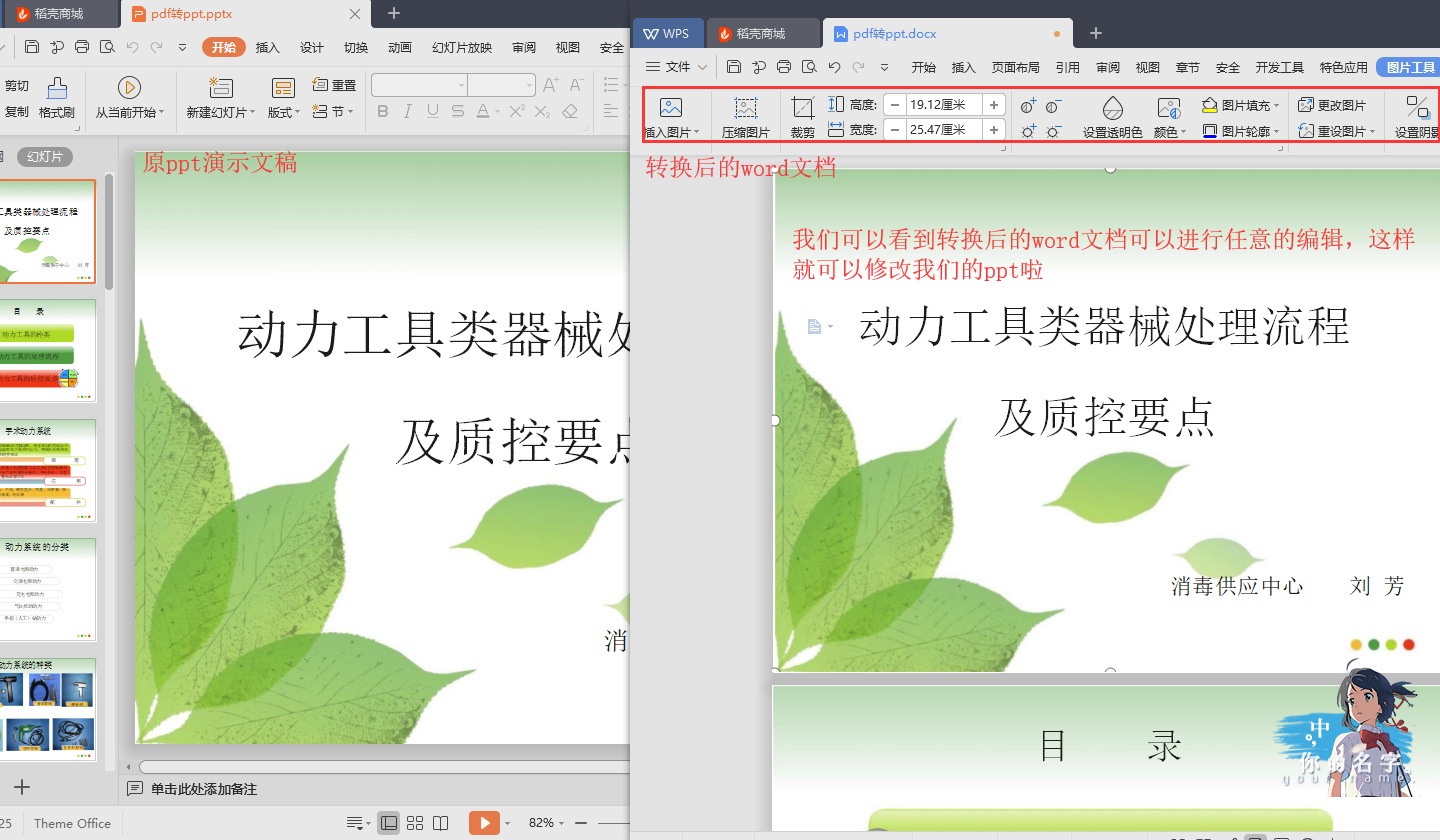Open the 插入 tab in WPS Writer
This screenshot has width=1440, height=840.
click(963, 67)
